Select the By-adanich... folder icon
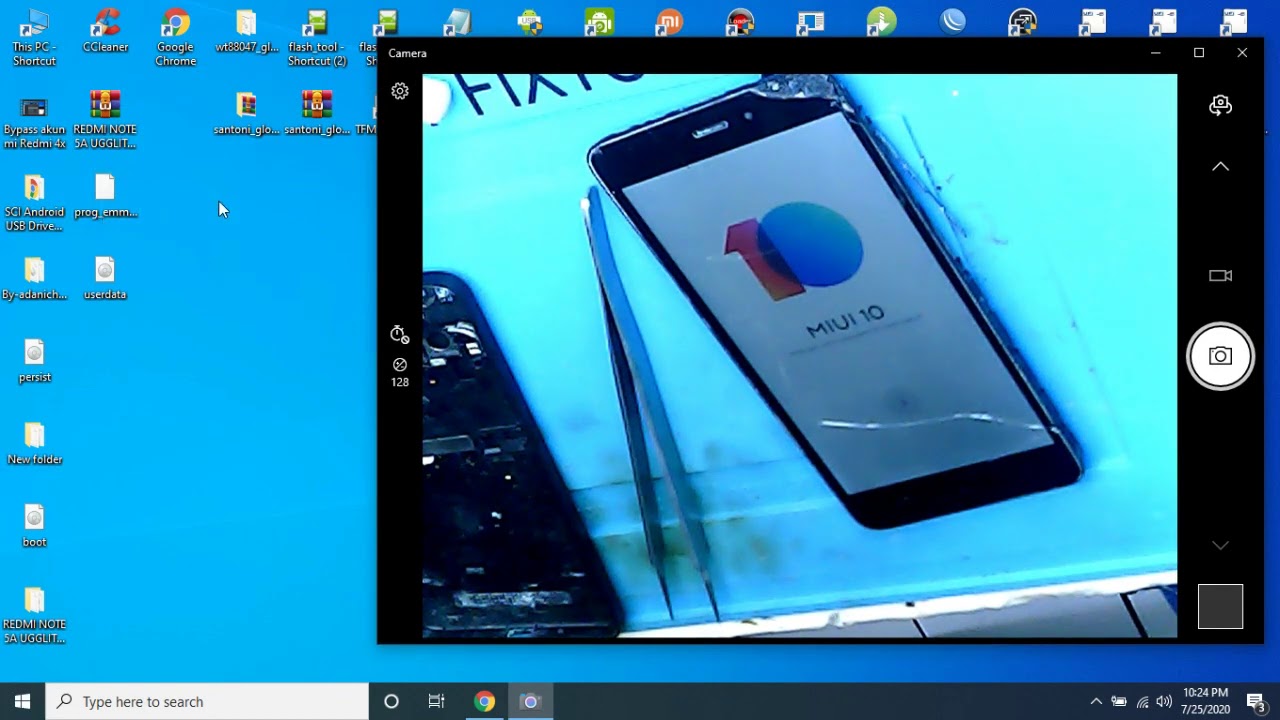This screenshot has height=720, width=1280. coord(34,278)
